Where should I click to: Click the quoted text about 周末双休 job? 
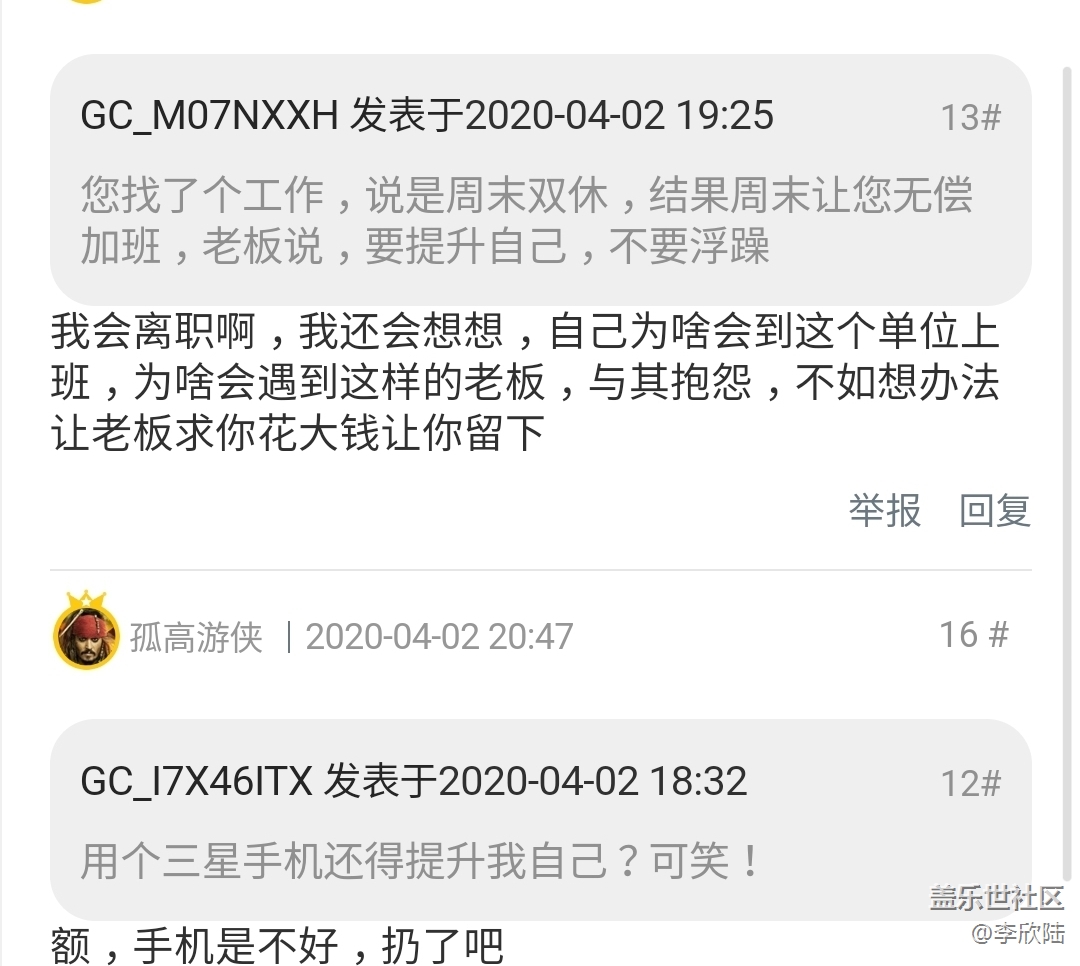click(527, 220)
